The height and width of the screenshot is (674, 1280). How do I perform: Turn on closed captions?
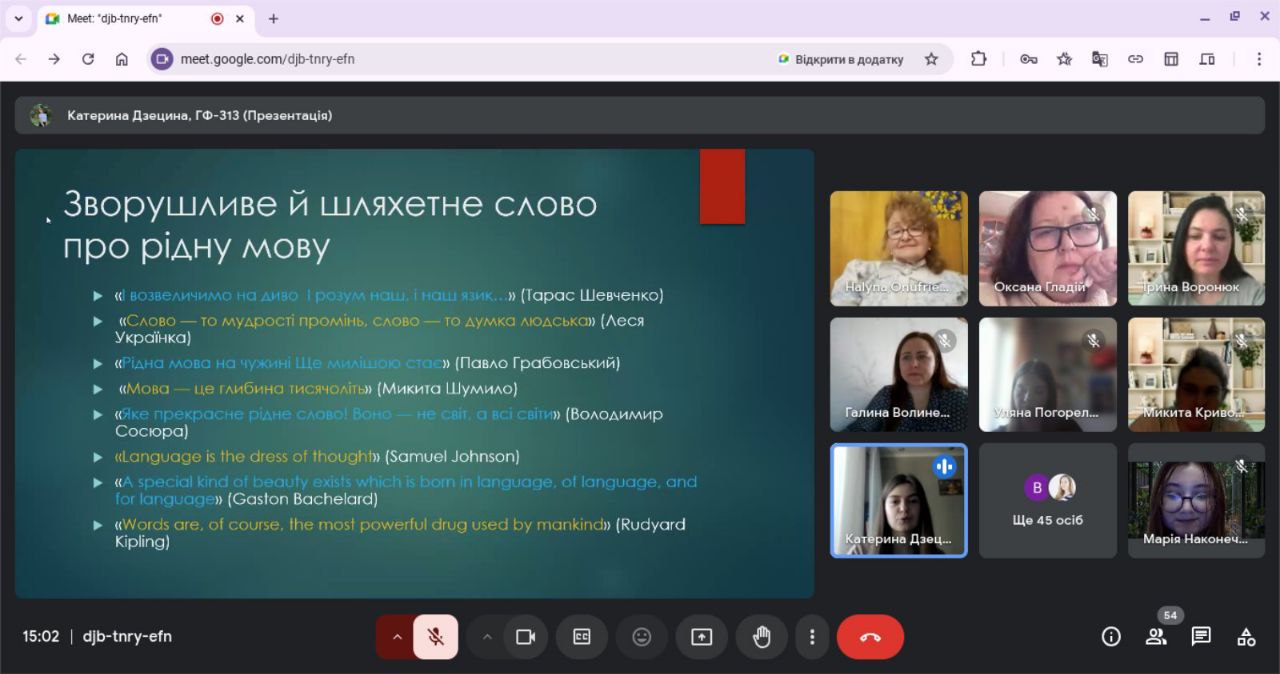click(582, 637)
